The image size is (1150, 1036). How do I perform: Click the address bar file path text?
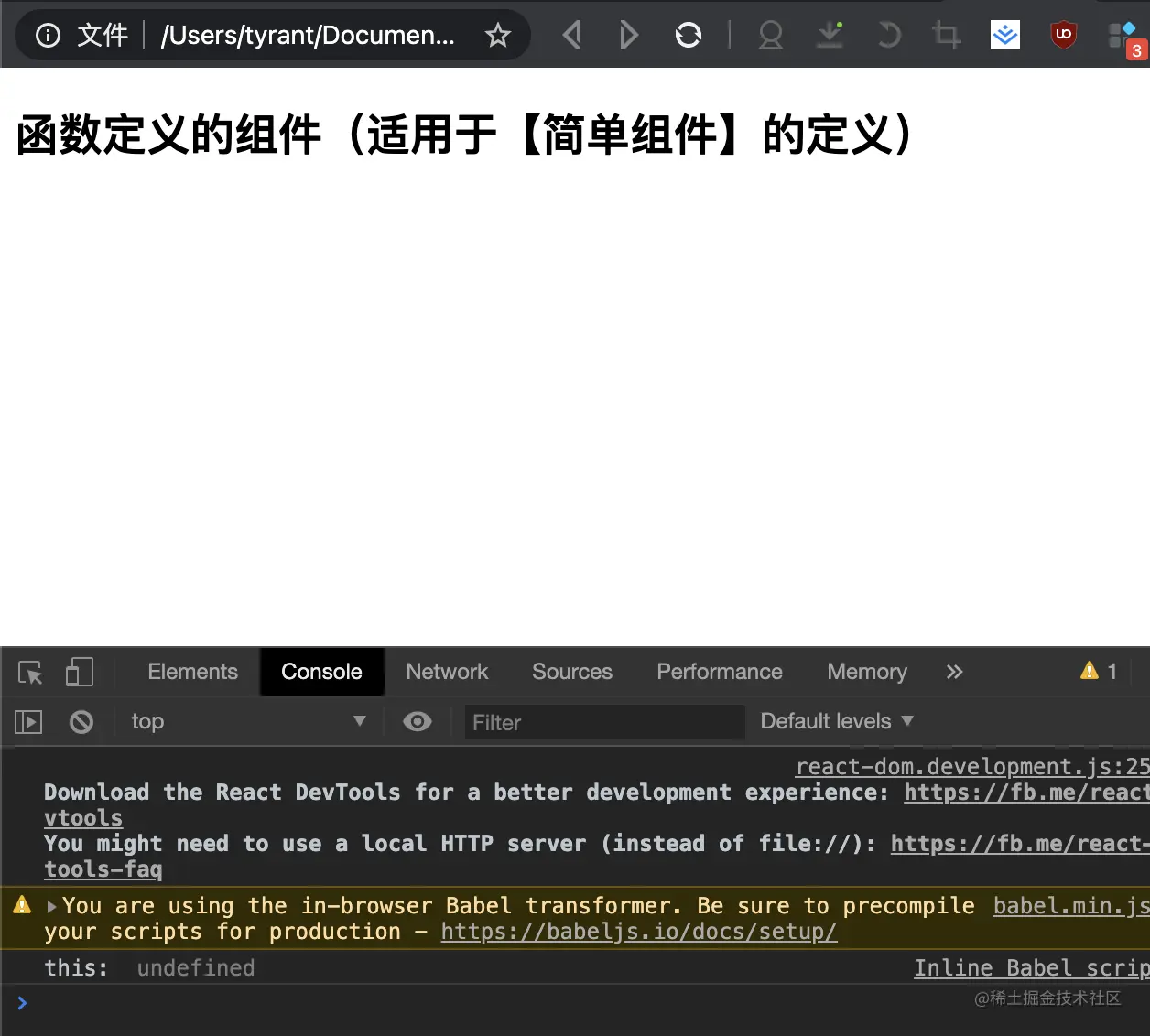point(308,36)
